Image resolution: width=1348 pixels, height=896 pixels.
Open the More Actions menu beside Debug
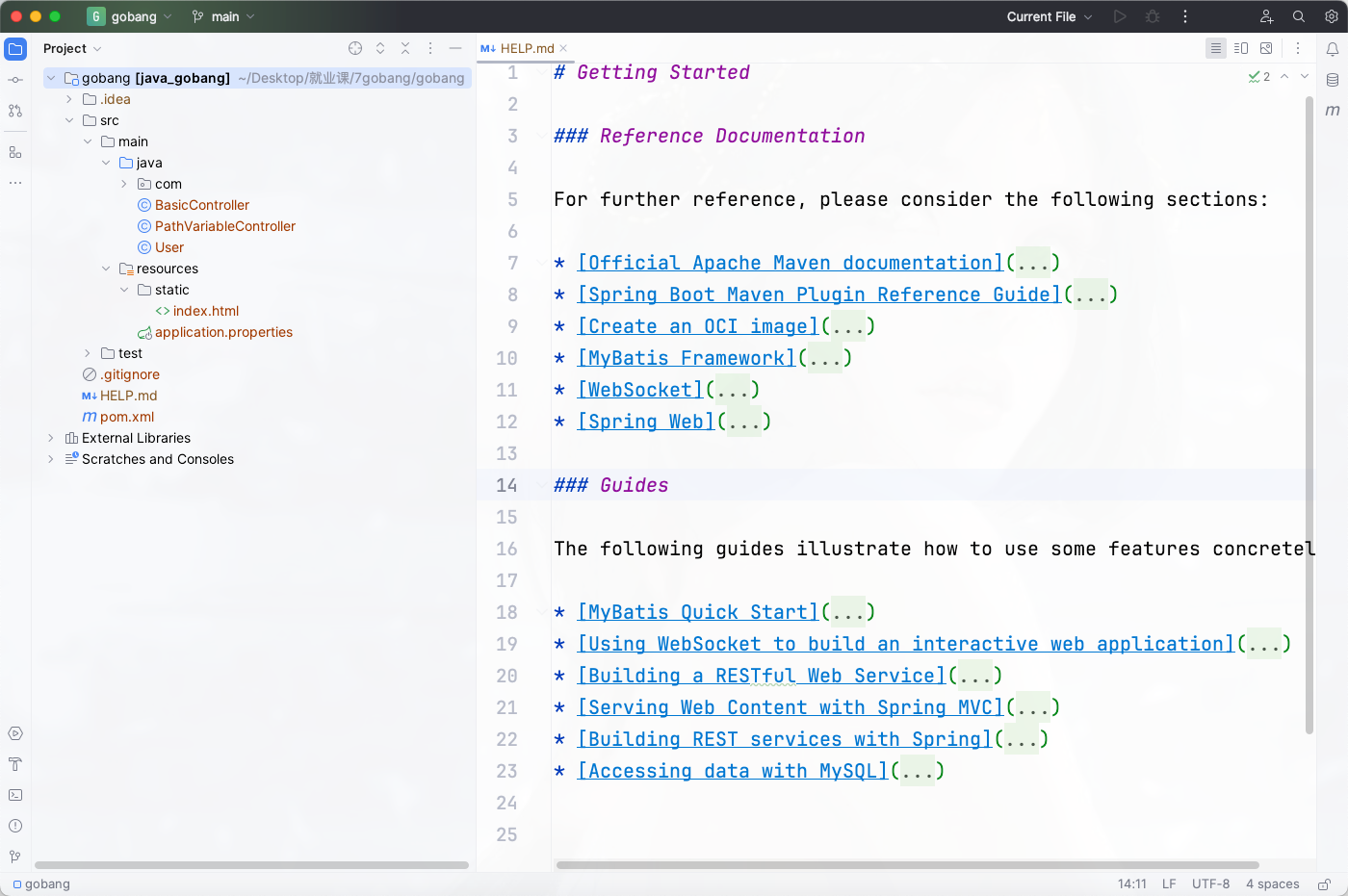pos(1185,16)
